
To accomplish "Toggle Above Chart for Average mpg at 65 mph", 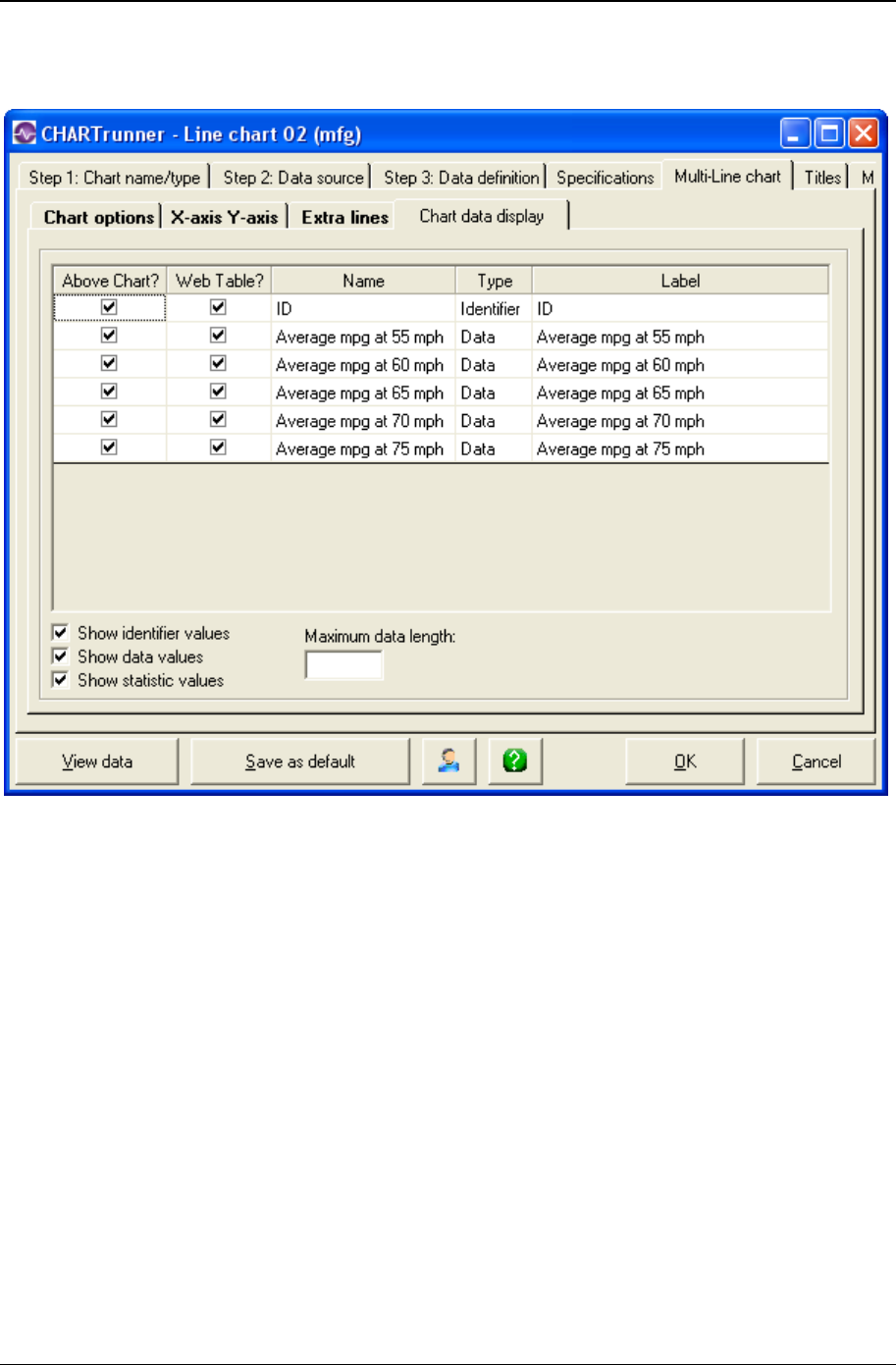I will pos(109,392).
